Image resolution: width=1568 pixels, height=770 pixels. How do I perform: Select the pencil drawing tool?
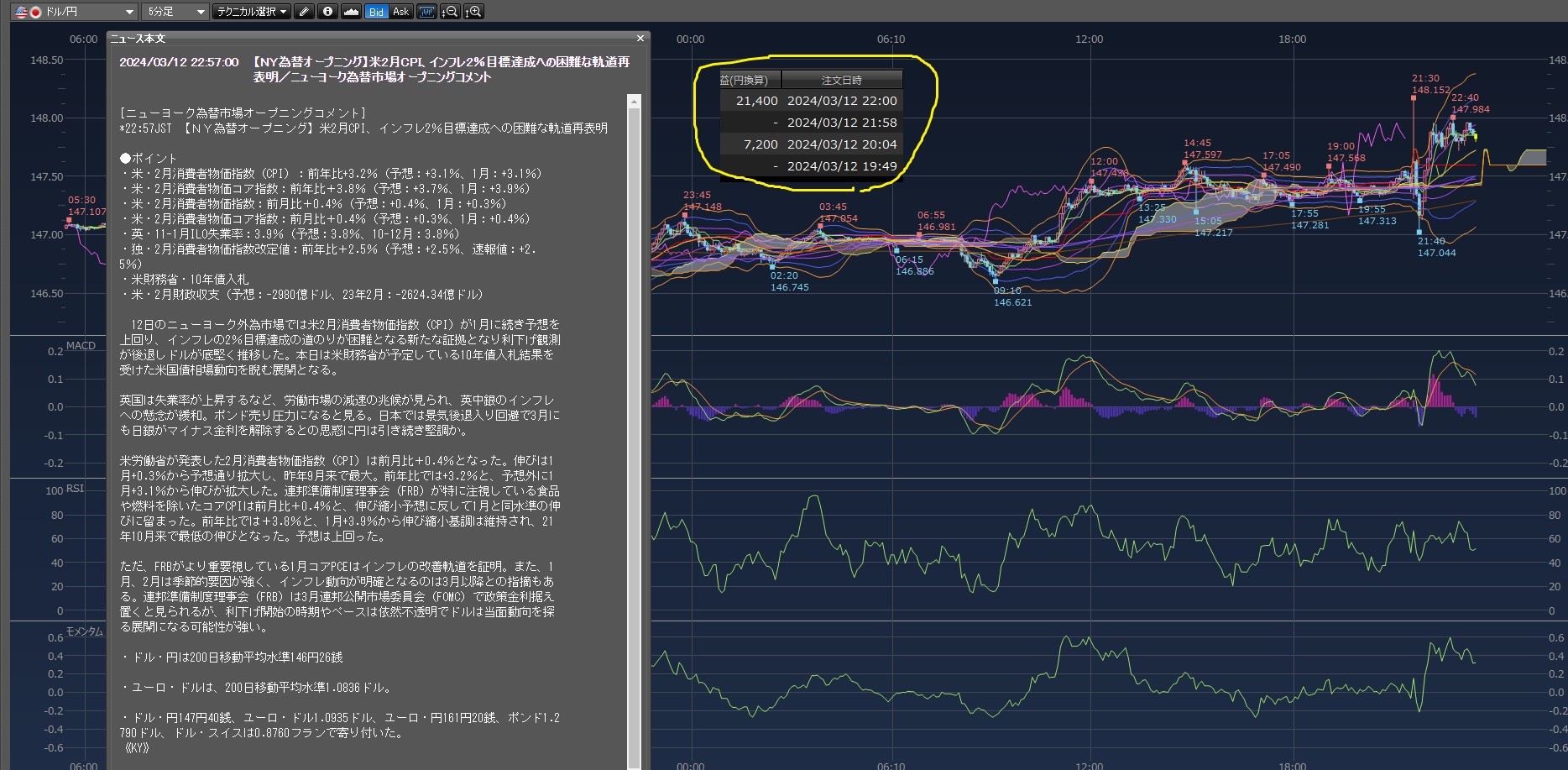click(305, 12)
